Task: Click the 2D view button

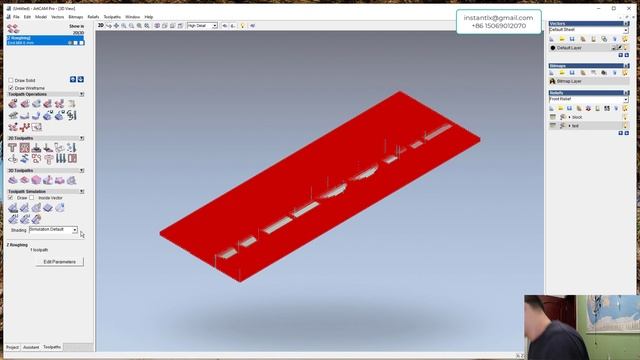Action: 101,26
